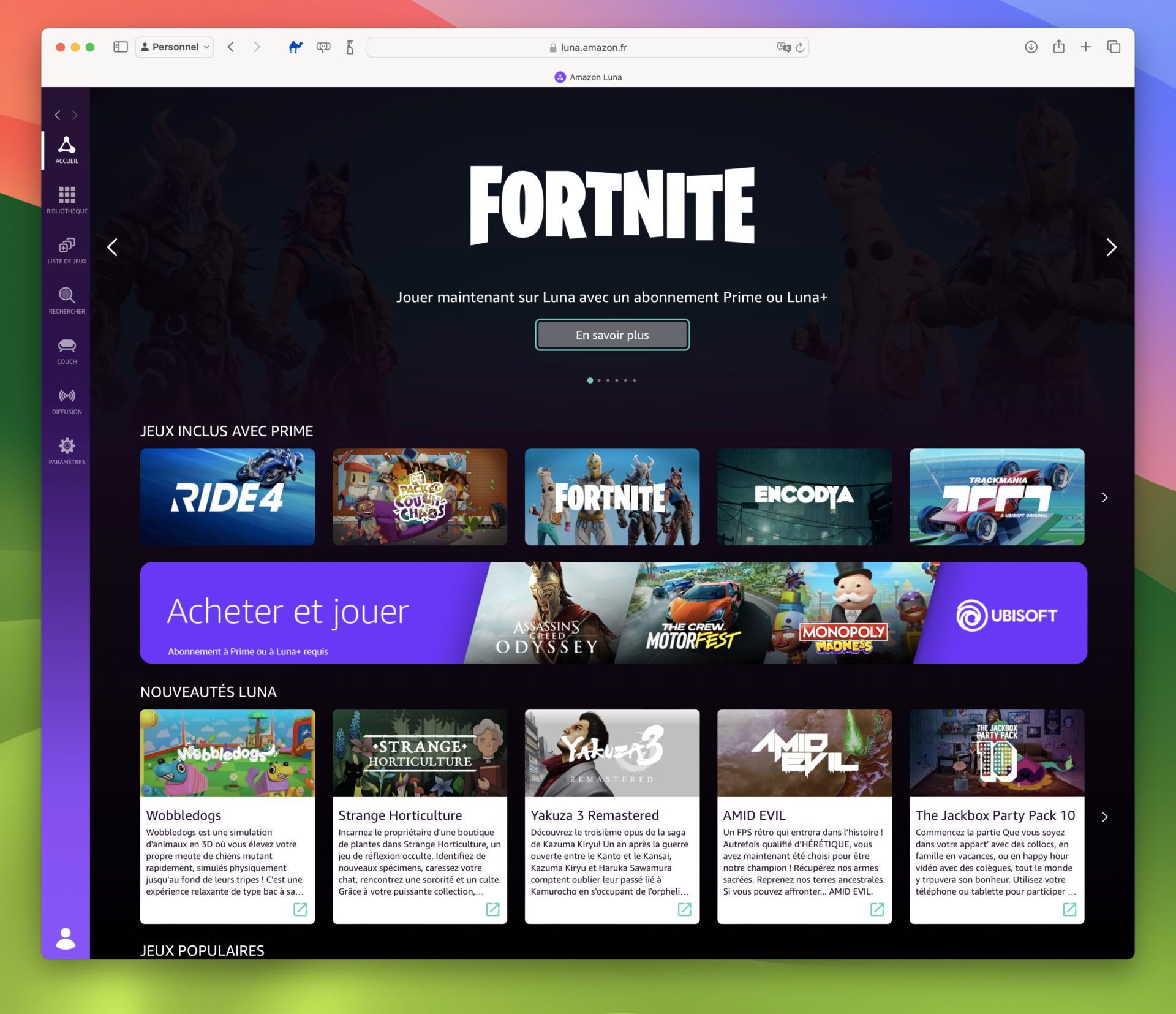
Task: Open the Accueil home icon in sidebar
Action: click(x=67, y=149)
